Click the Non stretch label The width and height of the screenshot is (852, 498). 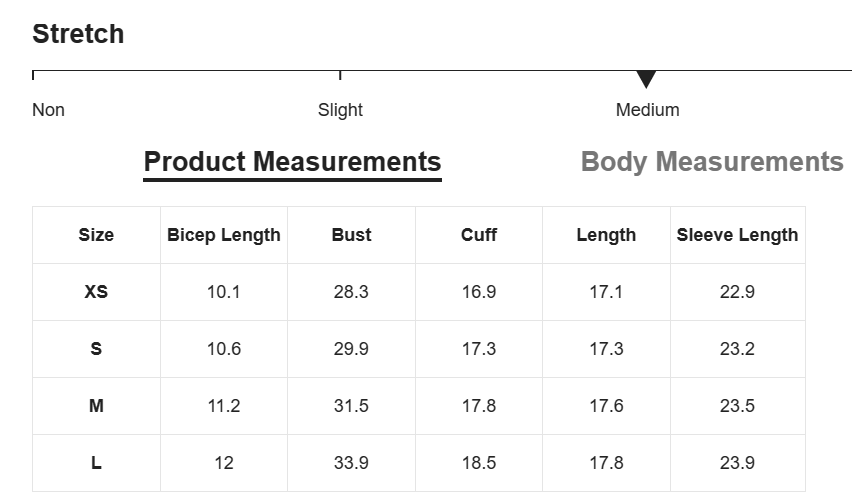pyautogui.click(x=48, y=110)
